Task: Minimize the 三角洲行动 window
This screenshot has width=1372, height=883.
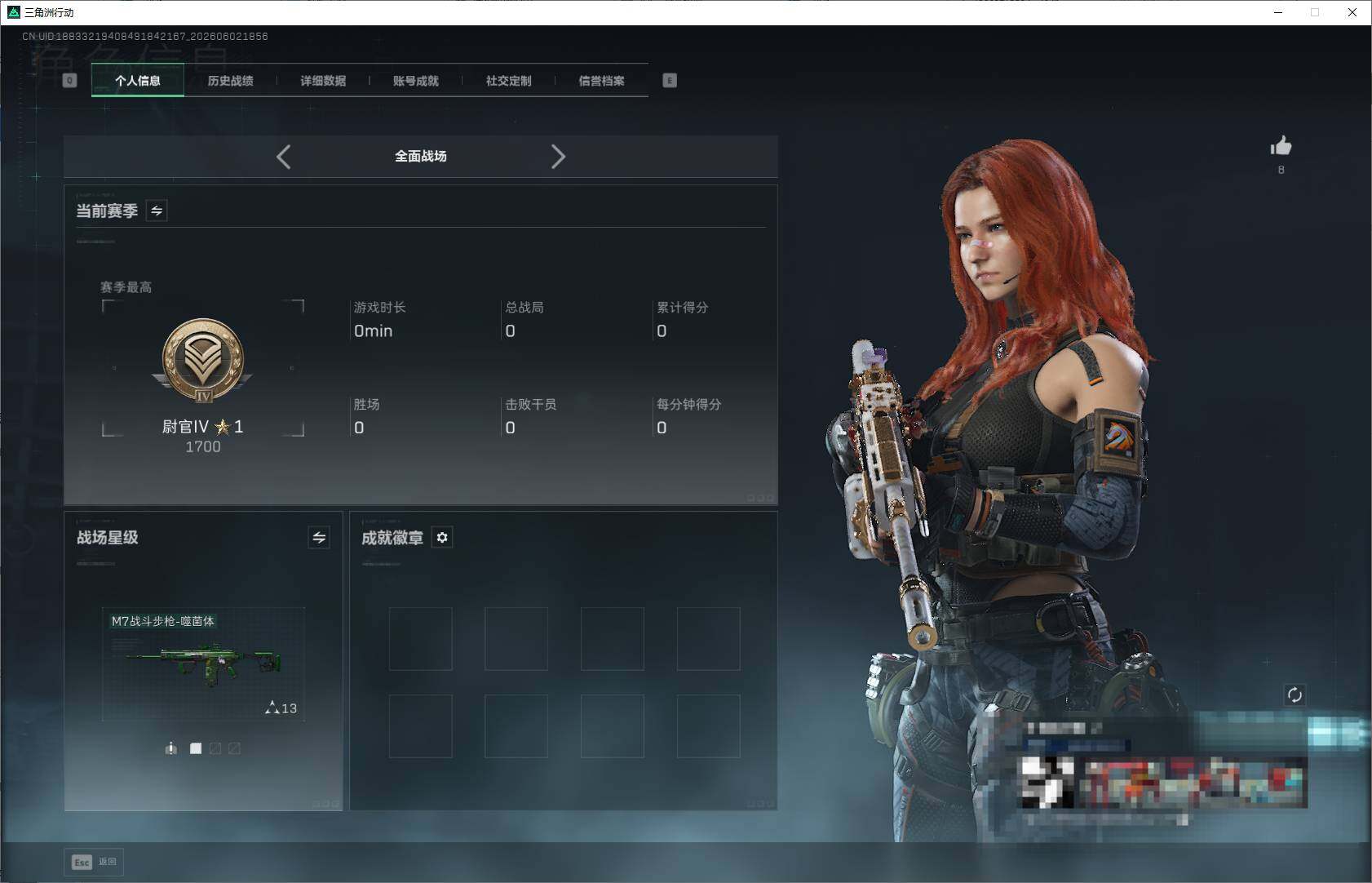Action: [x=1278, y=12]
